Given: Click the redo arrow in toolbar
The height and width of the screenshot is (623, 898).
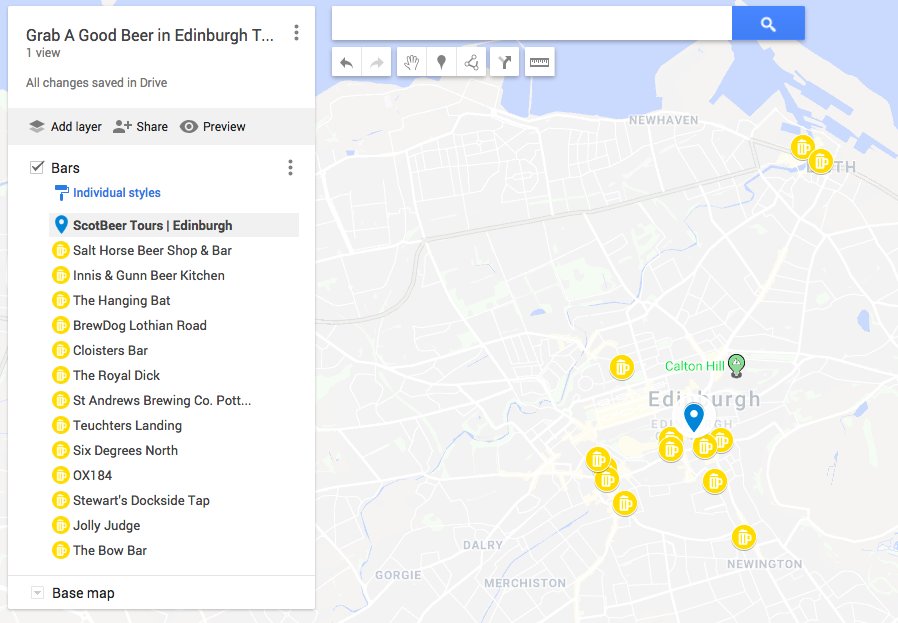Looking at the screenshot, I should 376,62.
